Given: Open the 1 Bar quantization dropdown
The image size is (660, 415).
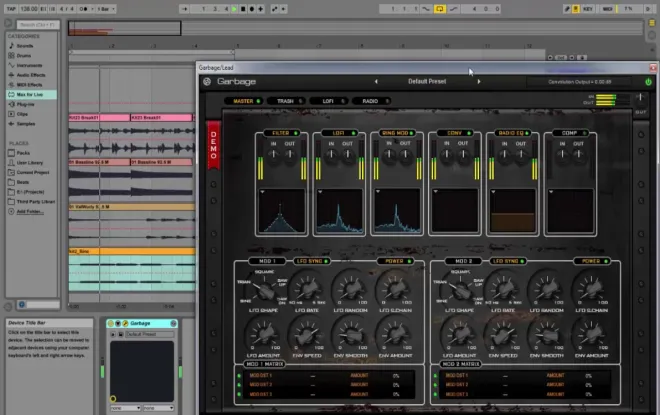Looking at the screenshot, I should (x=106, y=9).
